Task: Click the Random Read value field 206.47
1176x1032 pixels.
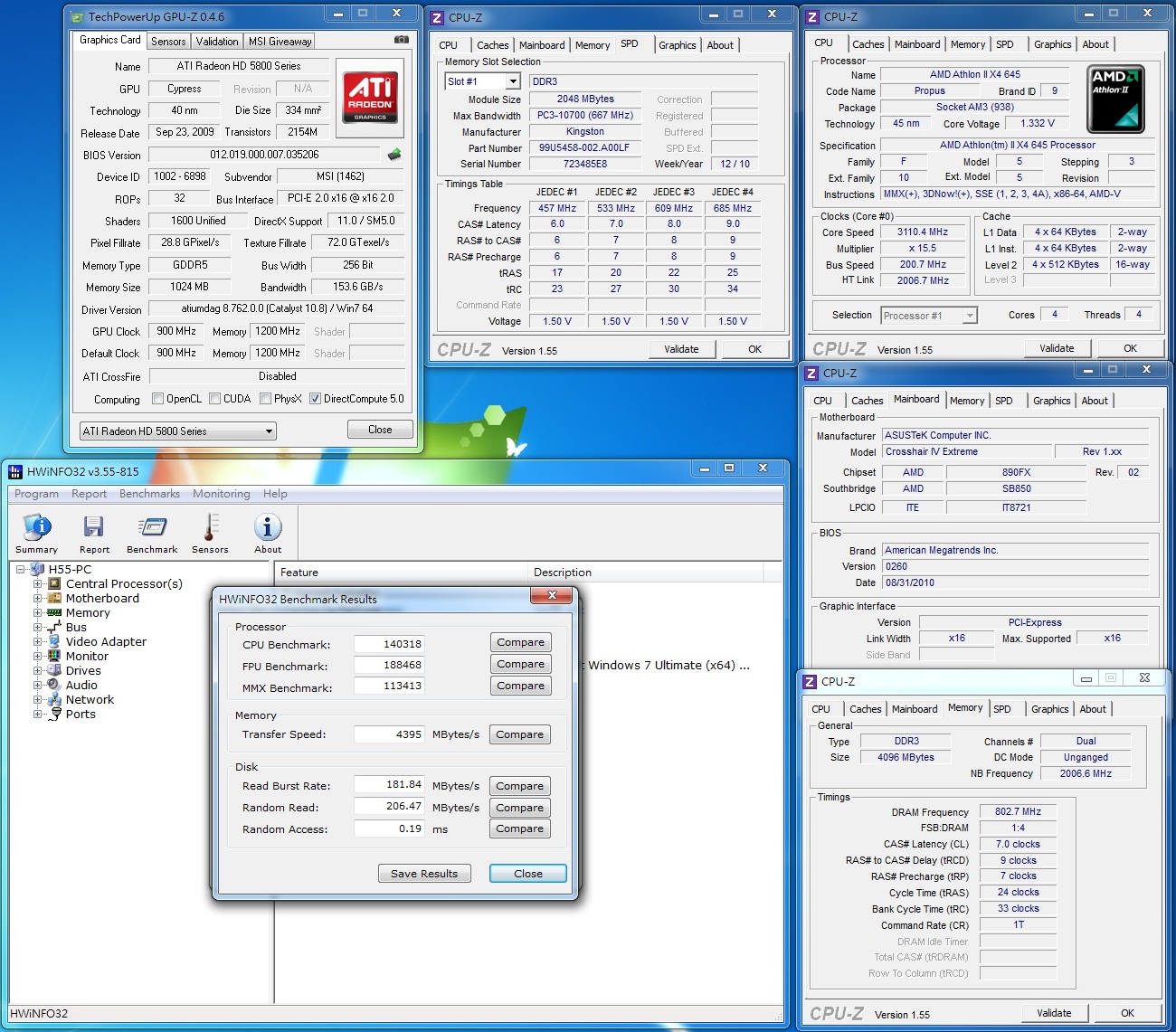Action: pyautogui.click(x=389, y=806)
